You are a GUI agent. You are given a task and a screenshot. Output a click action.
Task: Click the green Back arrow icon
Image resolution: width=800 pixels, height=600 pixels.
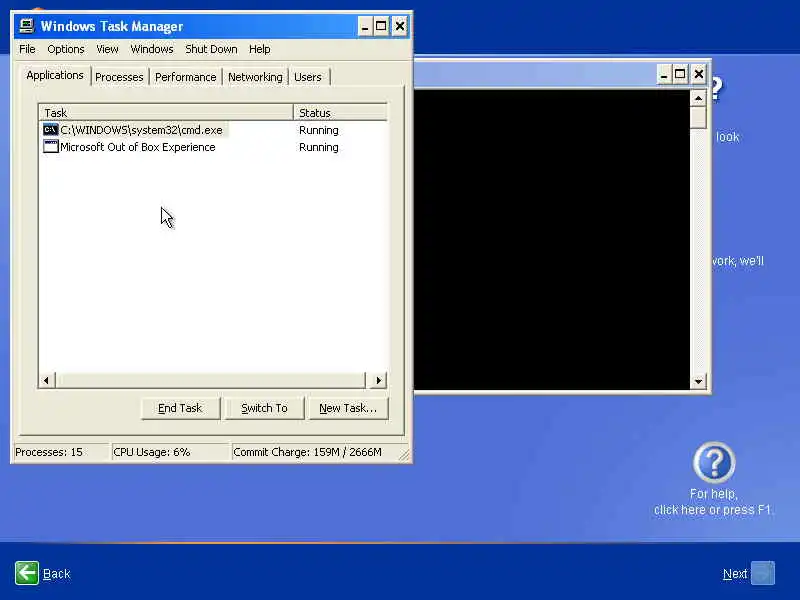click(x=27, y=573)
